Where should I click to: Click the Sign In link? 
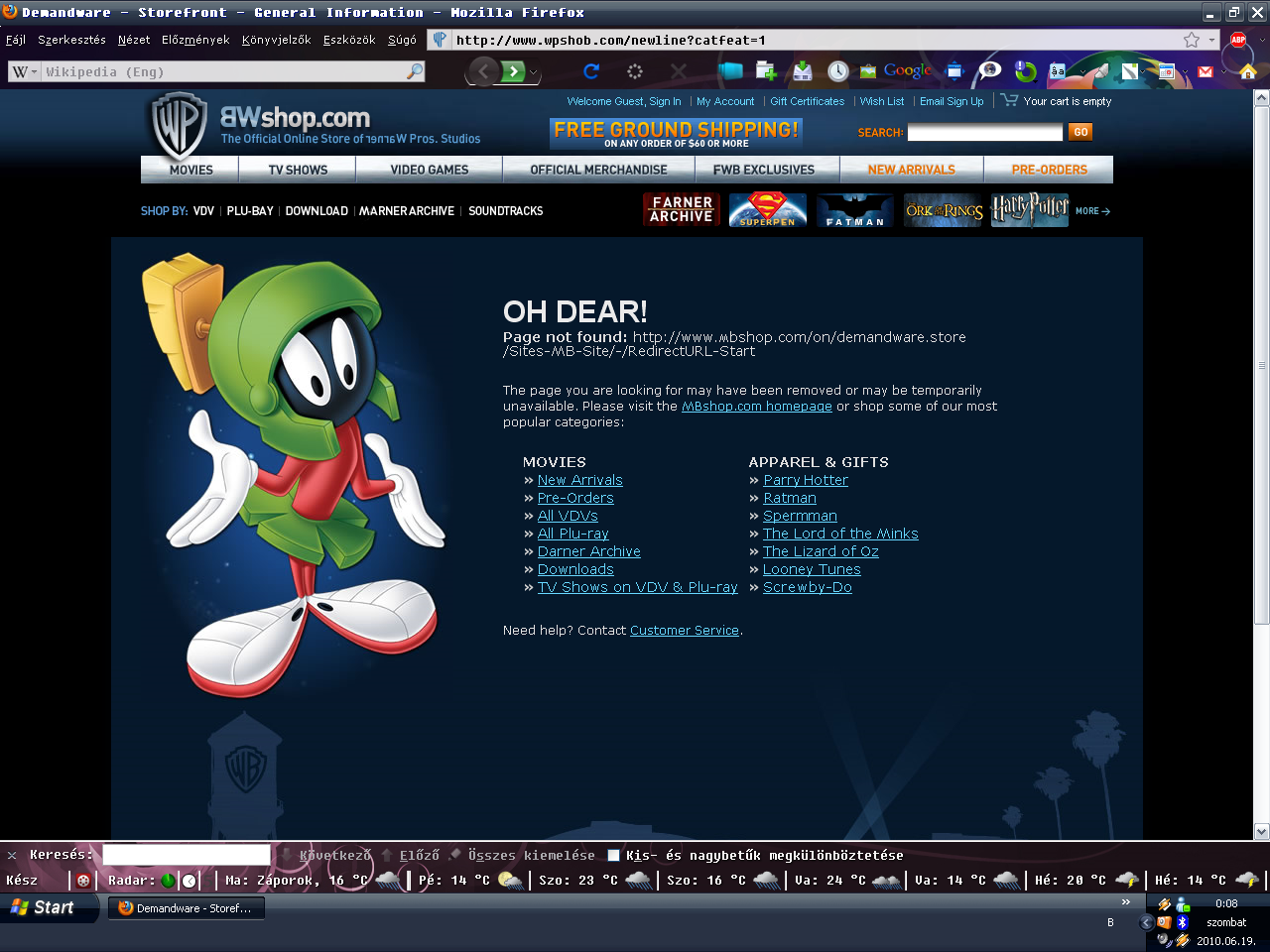[665, 101]
